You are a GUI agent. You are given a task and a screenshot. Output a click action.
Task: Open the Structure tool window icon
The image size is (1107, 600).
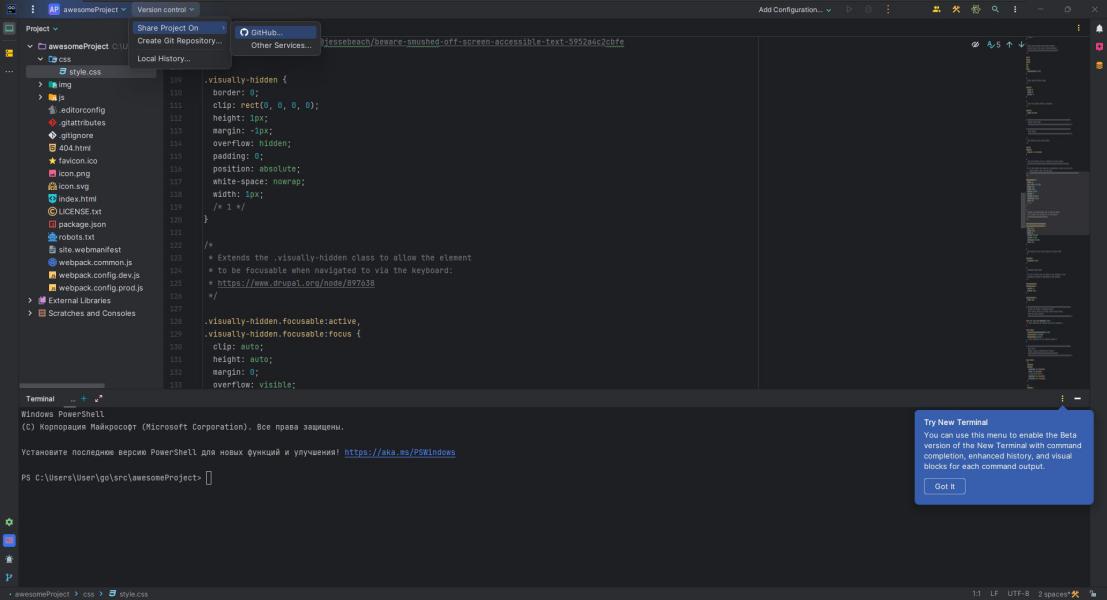[9, 53]
